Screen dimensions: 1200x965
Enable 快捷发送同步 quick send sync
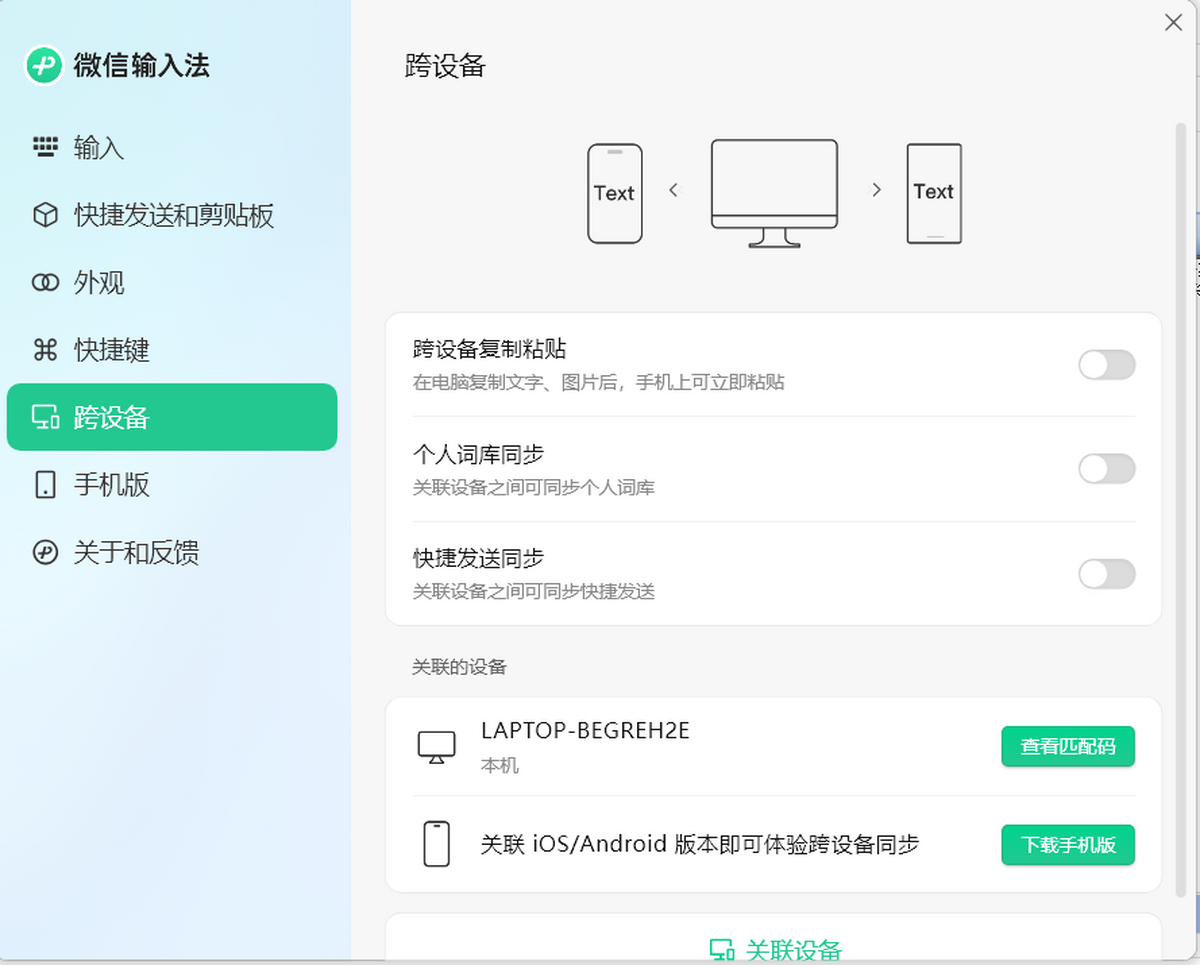pyautogui.click(x=1107, y=574)
